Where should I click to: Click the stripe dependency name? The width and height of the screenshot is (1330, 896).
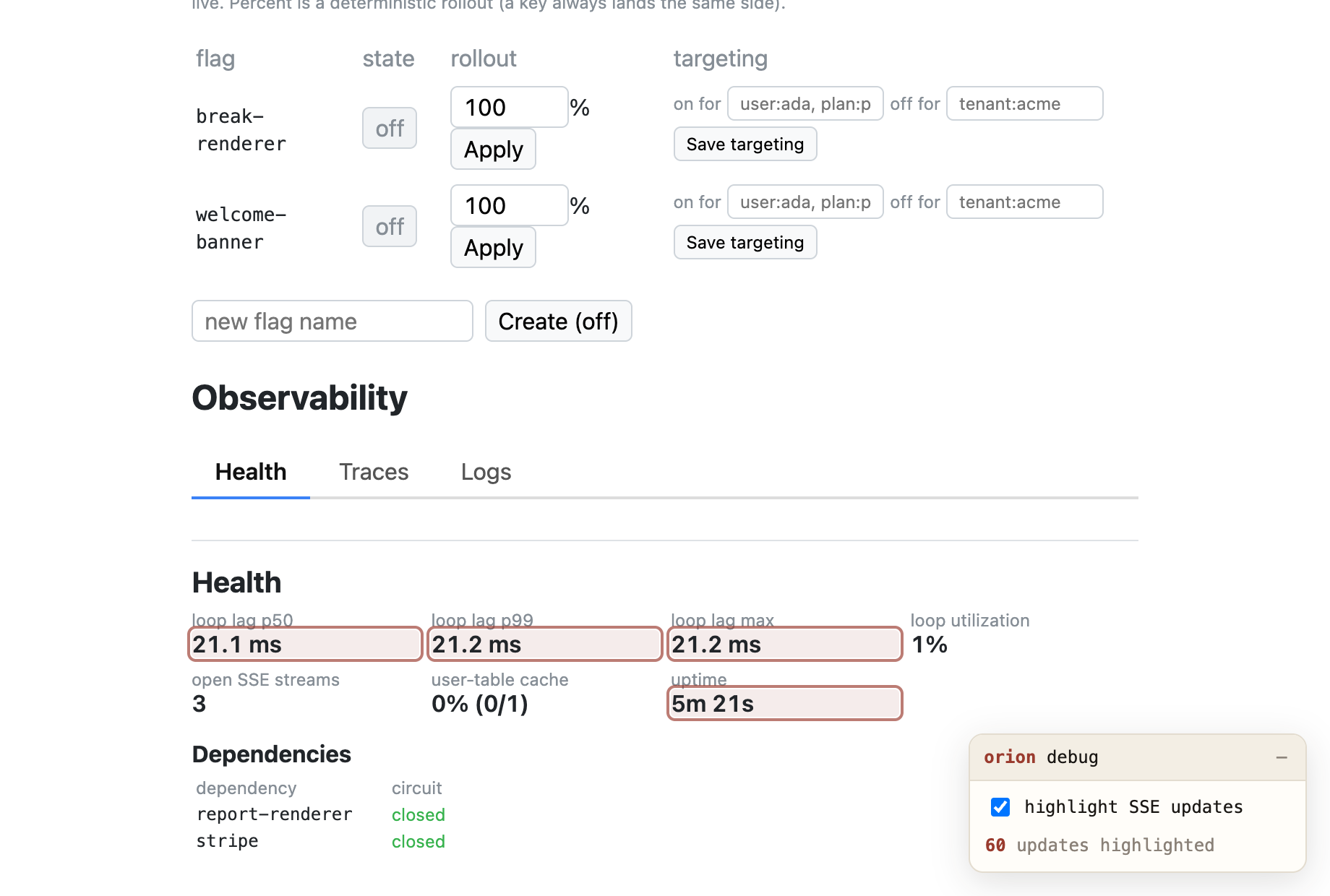pos(227,841)
